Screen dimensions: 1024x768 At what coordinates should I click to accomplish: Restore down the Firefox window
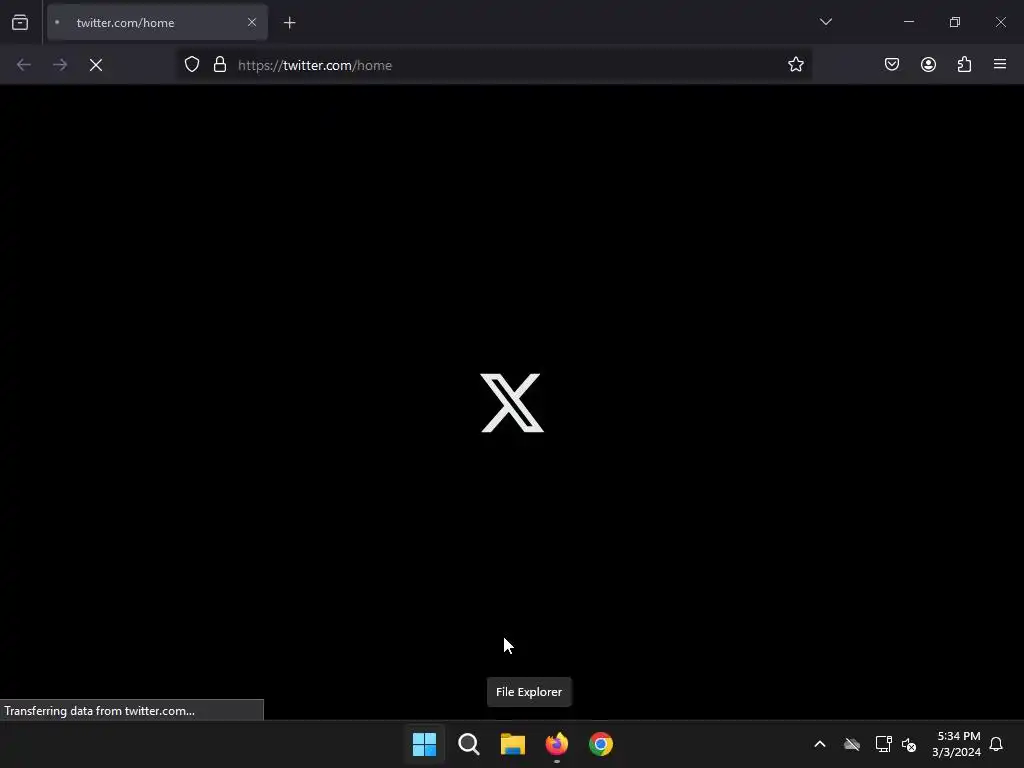[x=955, y=22]
